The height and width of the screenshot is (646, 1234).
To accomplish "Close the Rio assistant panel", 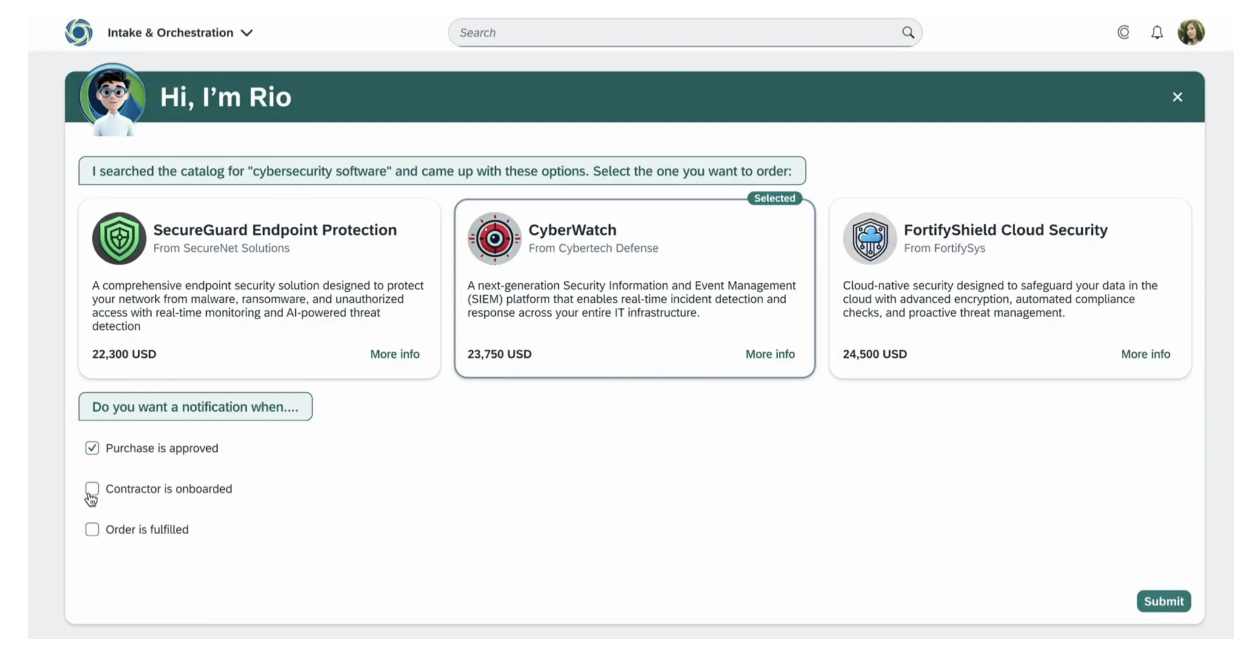I will [1177, 97].
